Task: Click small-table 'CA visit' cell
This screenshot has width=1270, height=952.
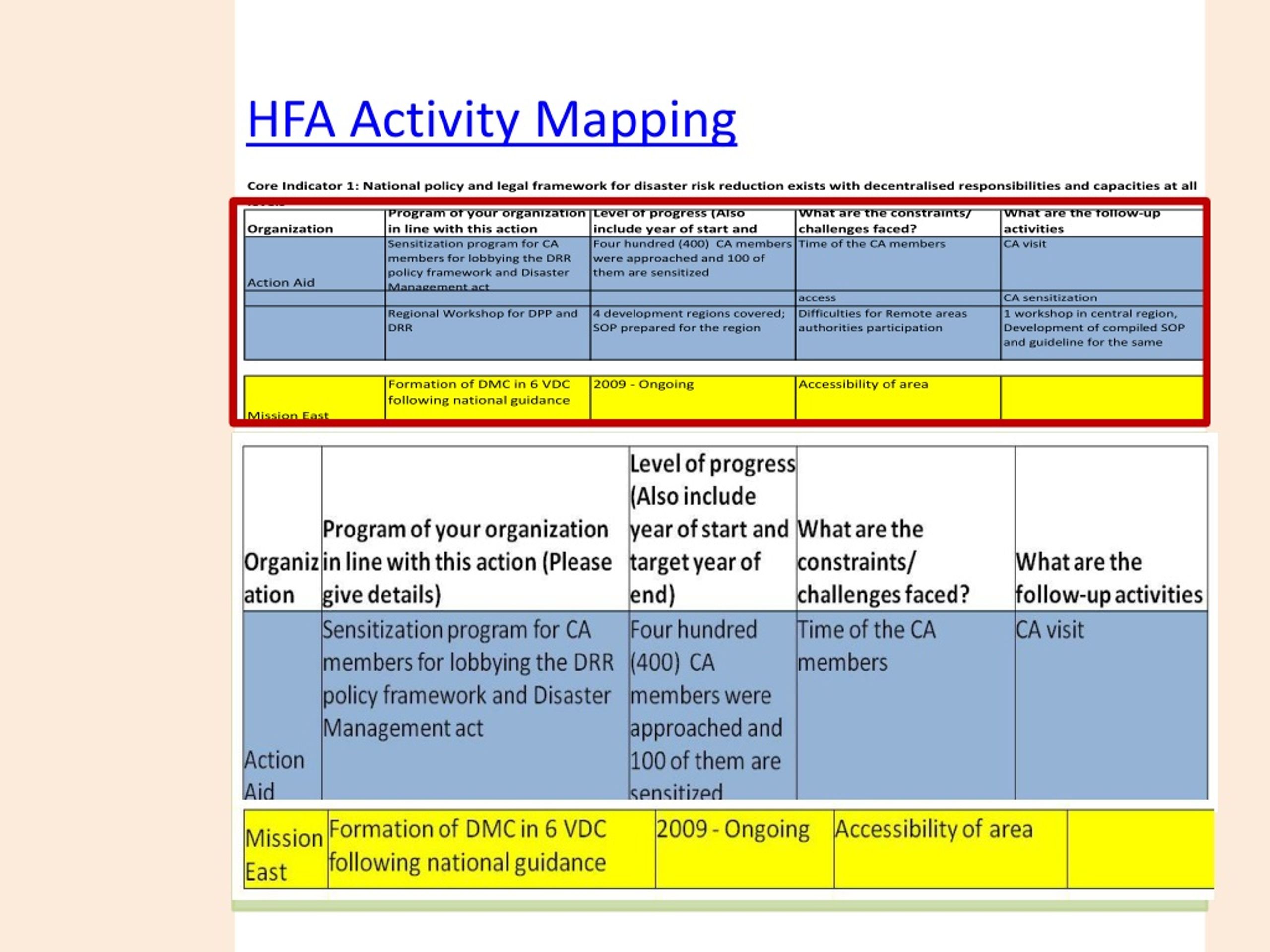Action: click(x=1102, y=263)
